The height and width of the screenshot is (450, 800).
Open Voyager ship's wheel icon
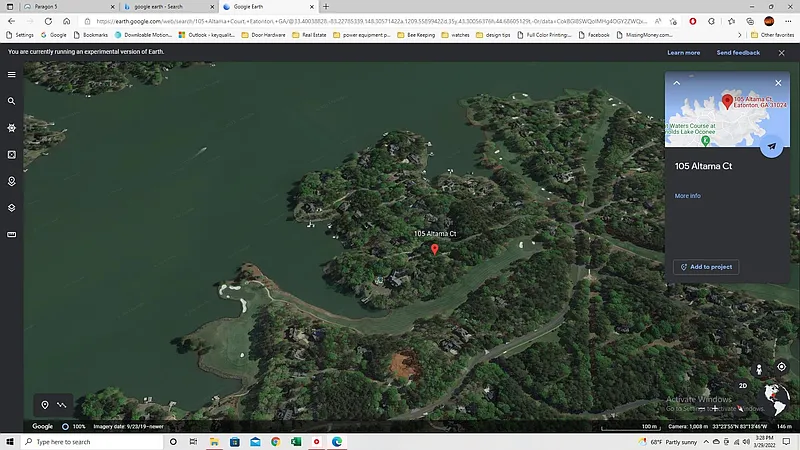[12, 128]
